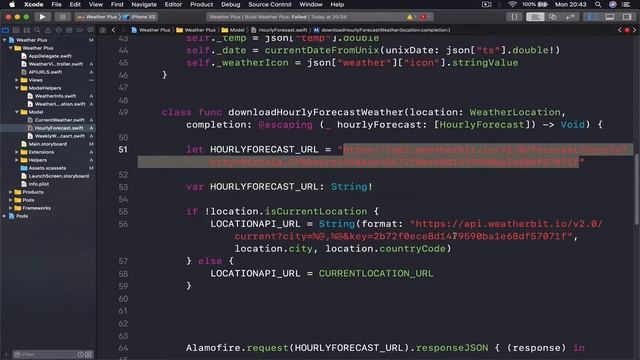This screenshot has height=360, width=640.
Task: Open the Breakpoint navigator tab
Action: pyautogui.click(x=80, y=30)
